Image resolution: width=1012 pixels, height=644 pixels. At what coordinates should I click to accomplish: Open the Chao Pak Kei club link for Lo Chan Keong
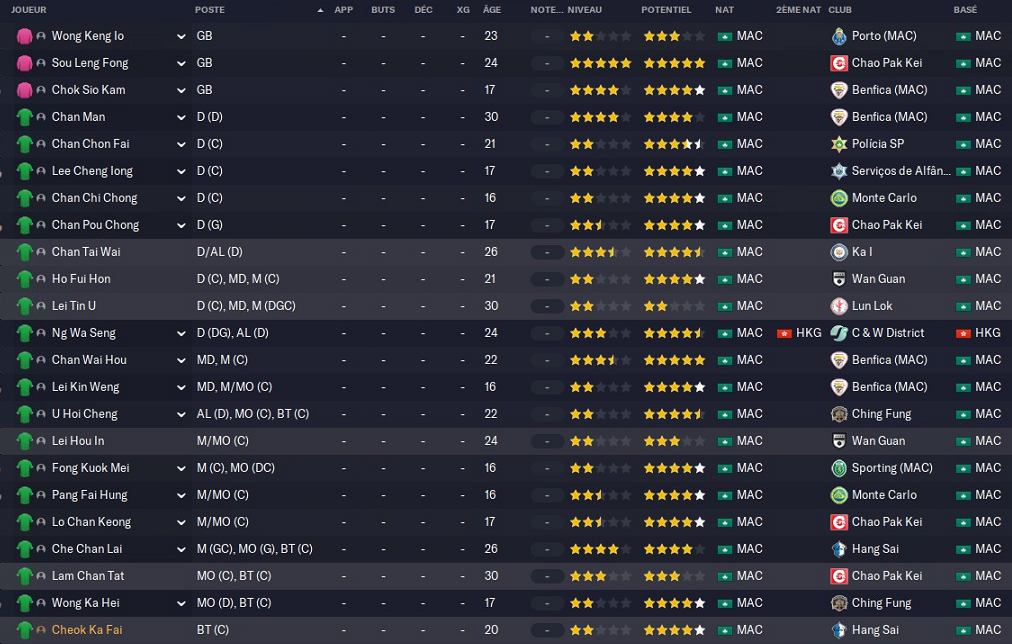tap(886, 522)
